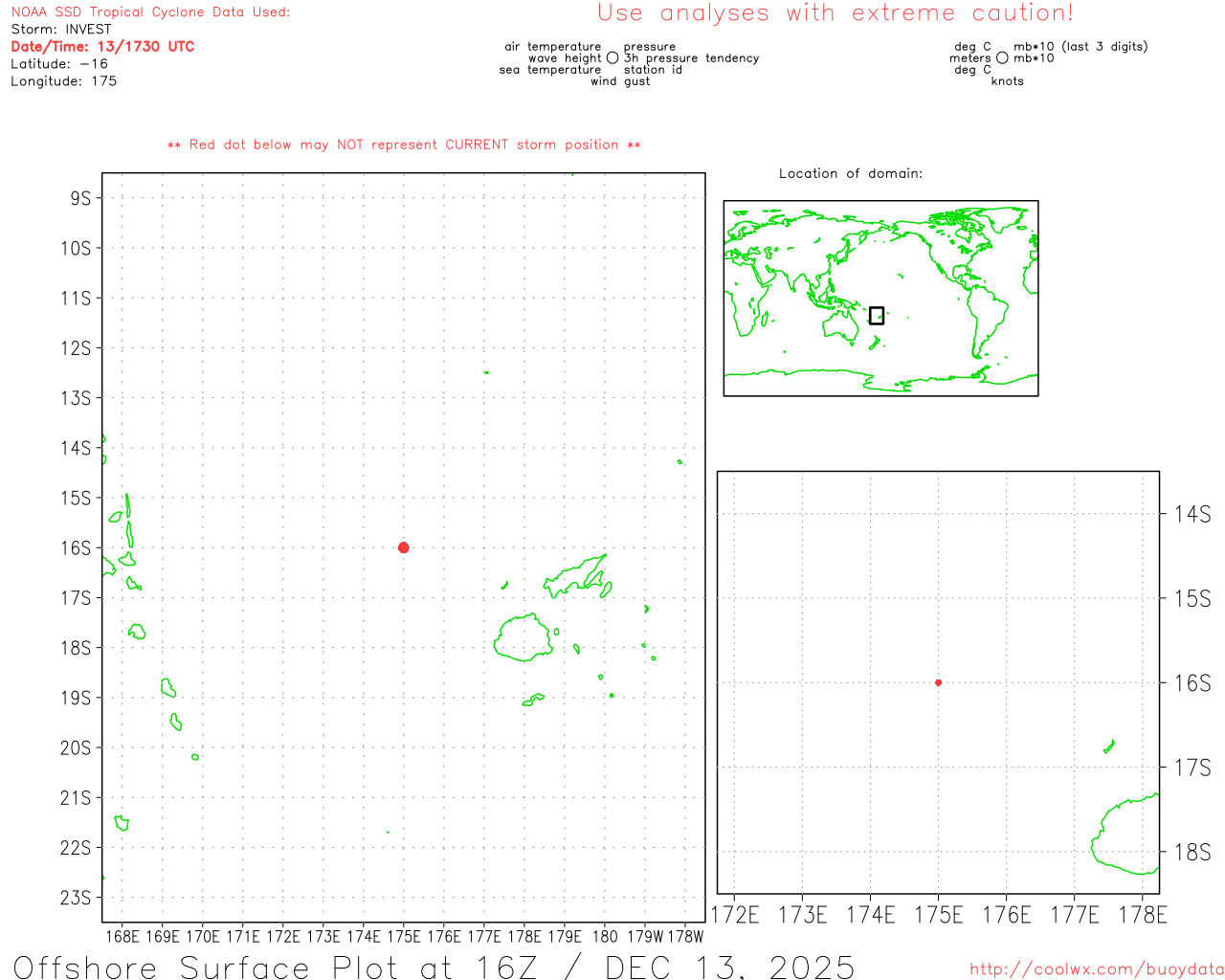Click the '180' longitude label
This screenshot has height=980, width=1225.
pyautogui.click(x=605, y=937)
